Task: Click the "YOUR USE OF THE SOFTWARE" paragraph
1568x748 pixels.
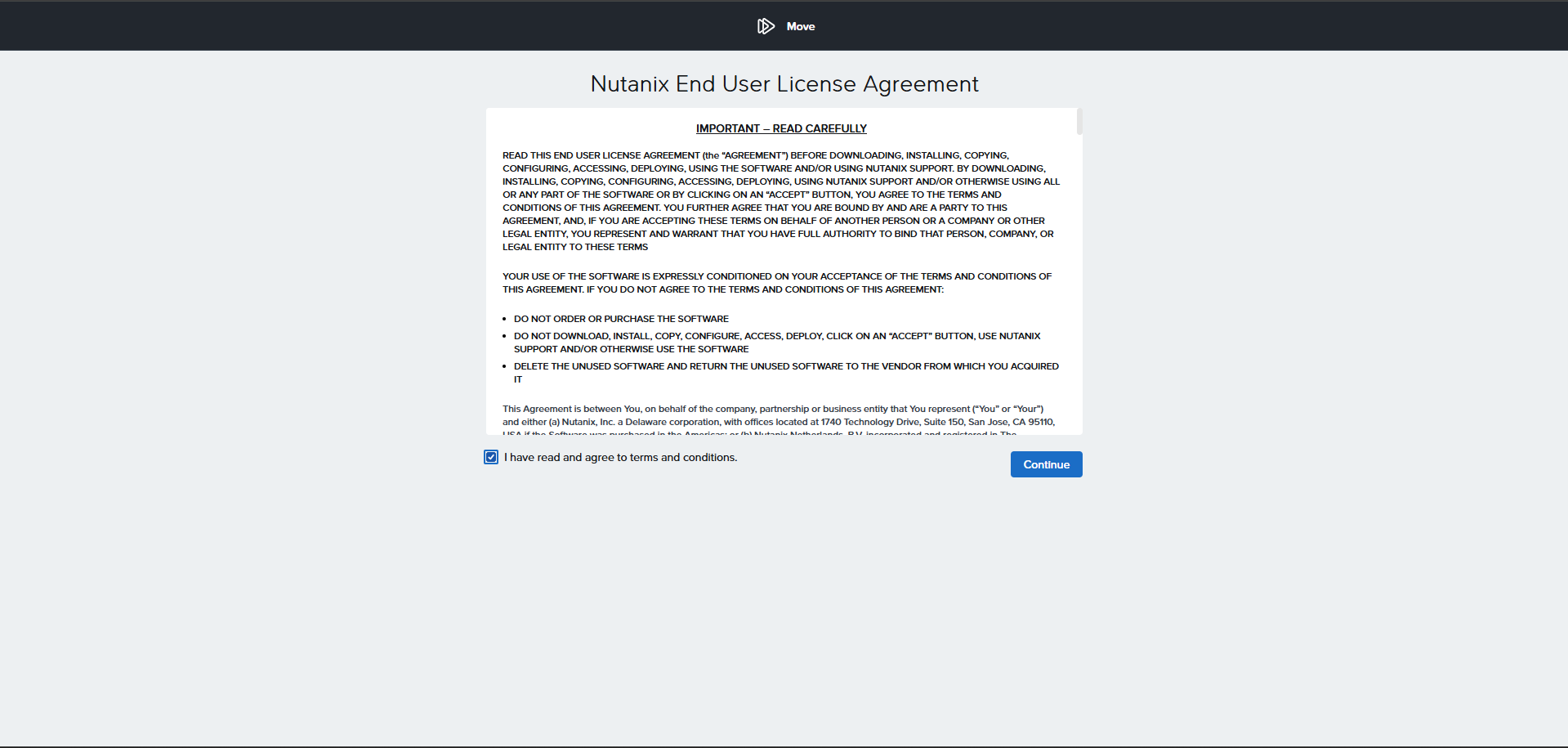Action: click(777, 283)
